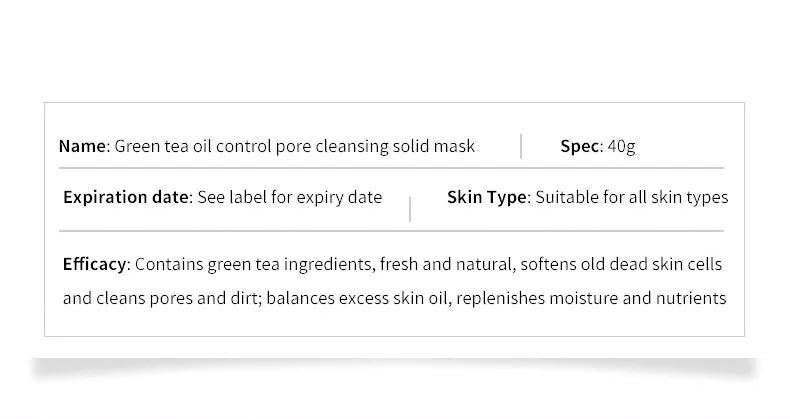790x419 pixels.
Task: Select the "40g" specification value
Action: click(x=621, y=146)
